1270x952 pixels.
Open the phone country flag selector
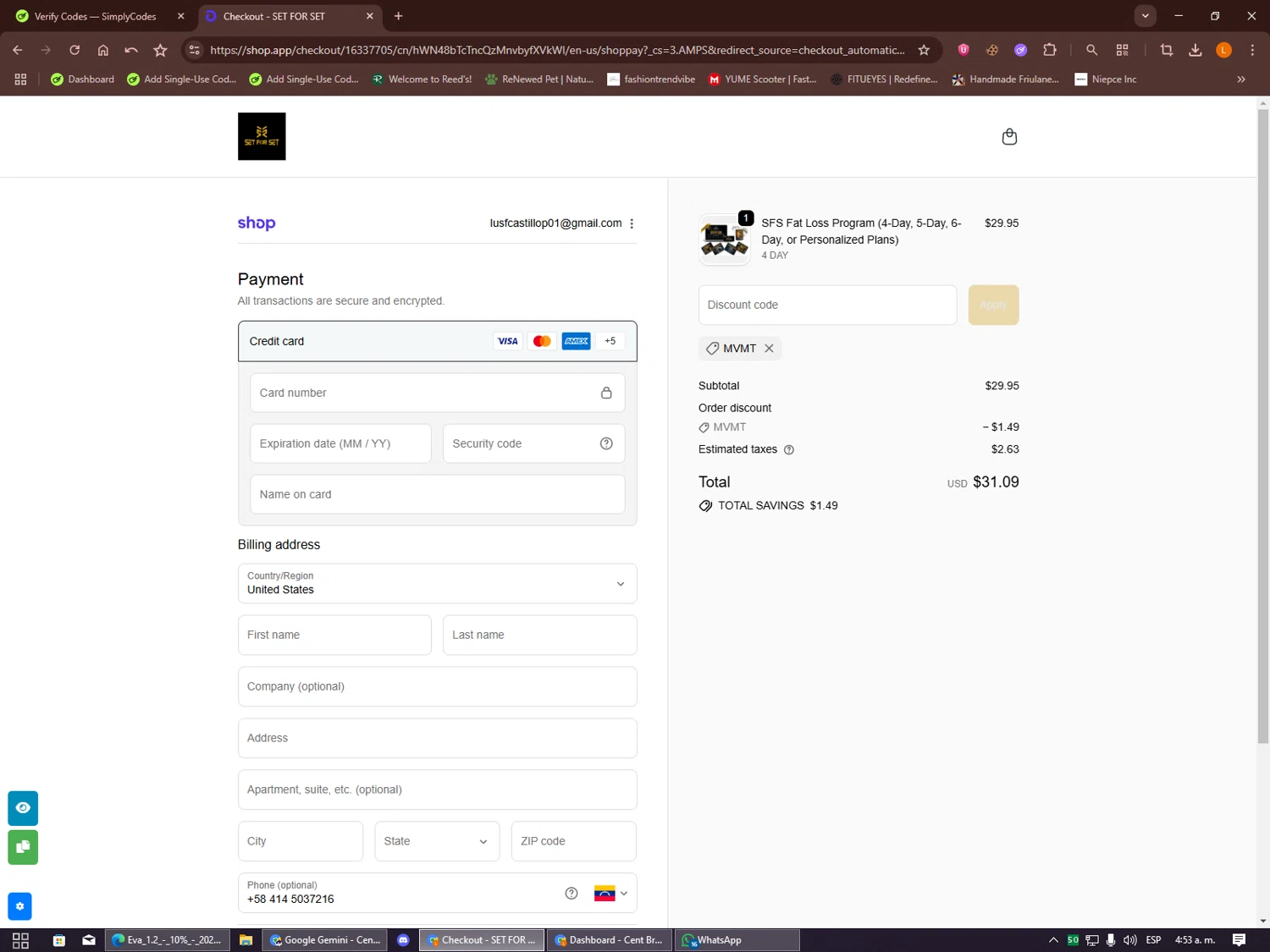click(611, 894)
